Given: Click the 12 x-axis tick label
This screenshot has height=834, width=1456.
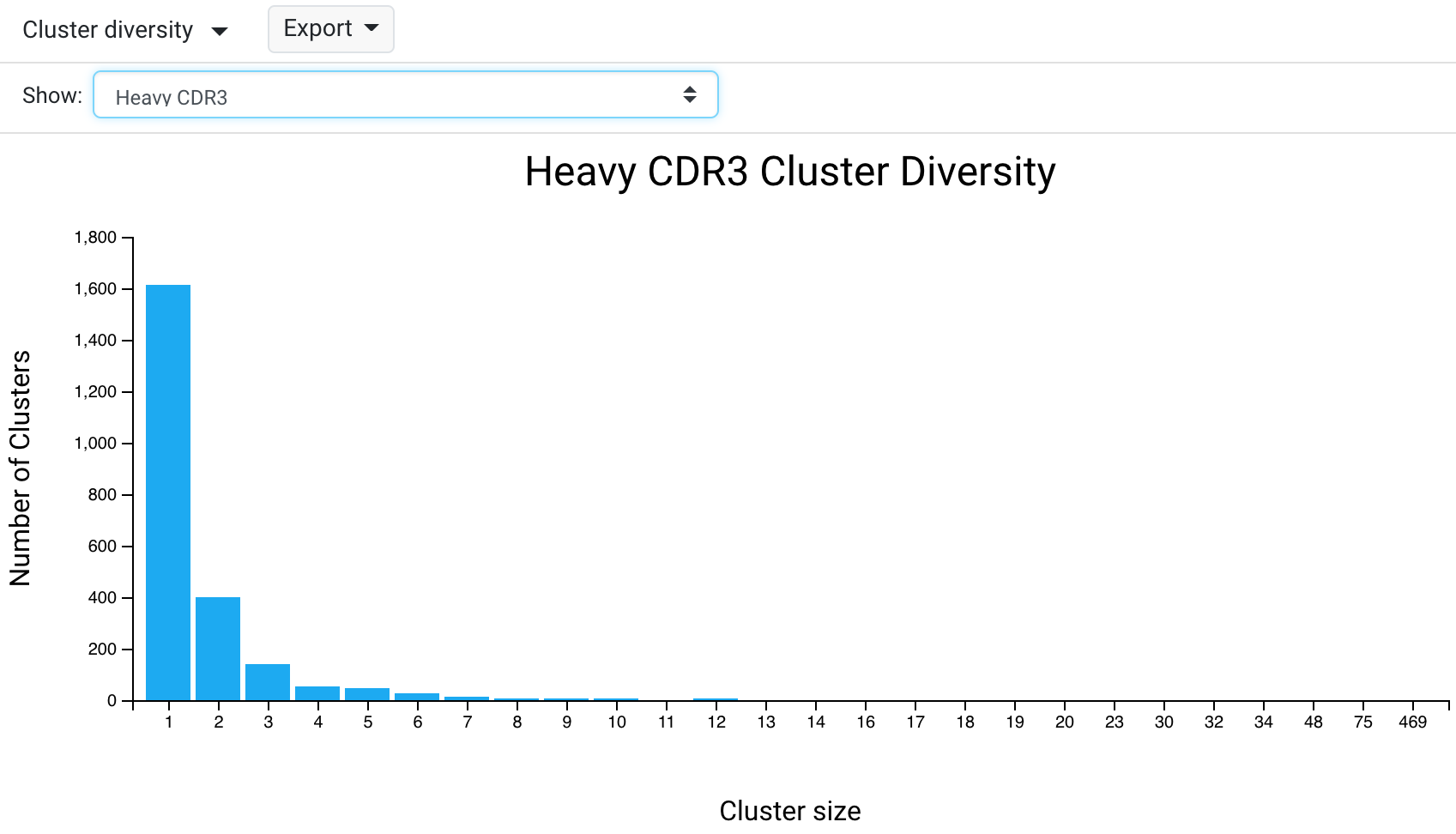Looking at the screenshot, I should click(x=716, y=722).
